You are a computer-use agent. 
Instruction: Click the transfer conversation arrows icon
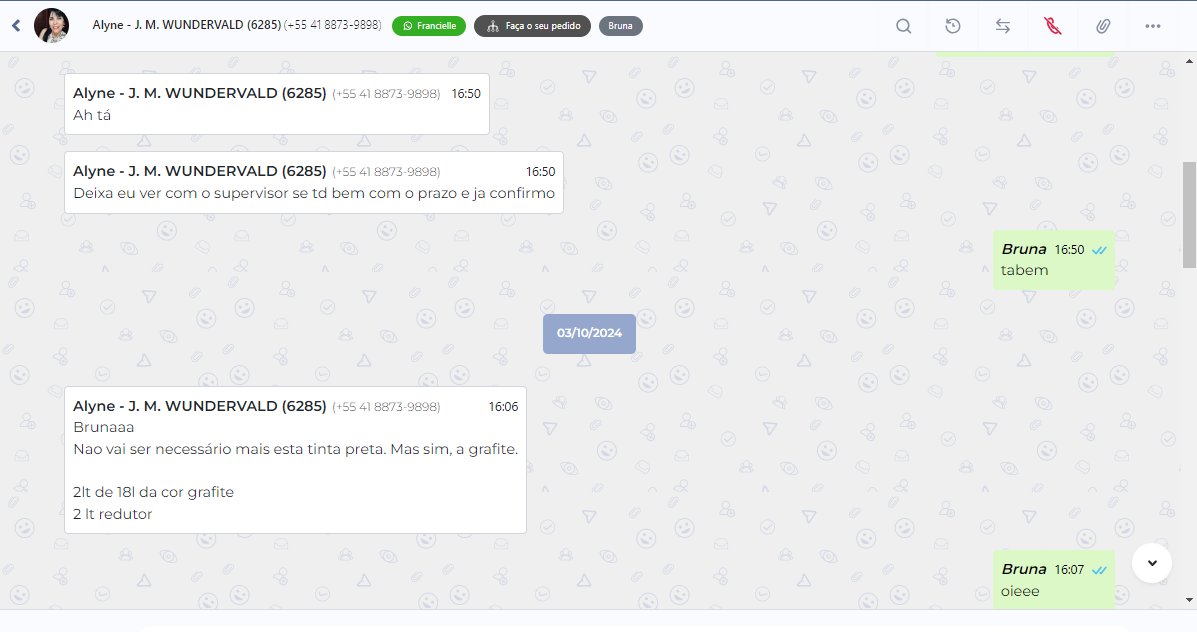[1003, 26]
